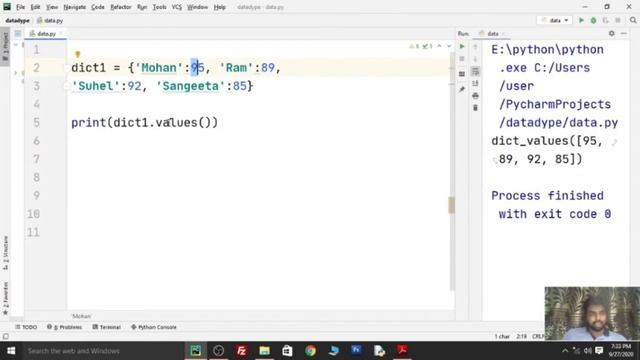
Task: Stop process via Run panel stop icon
Action: pos(462,59)
